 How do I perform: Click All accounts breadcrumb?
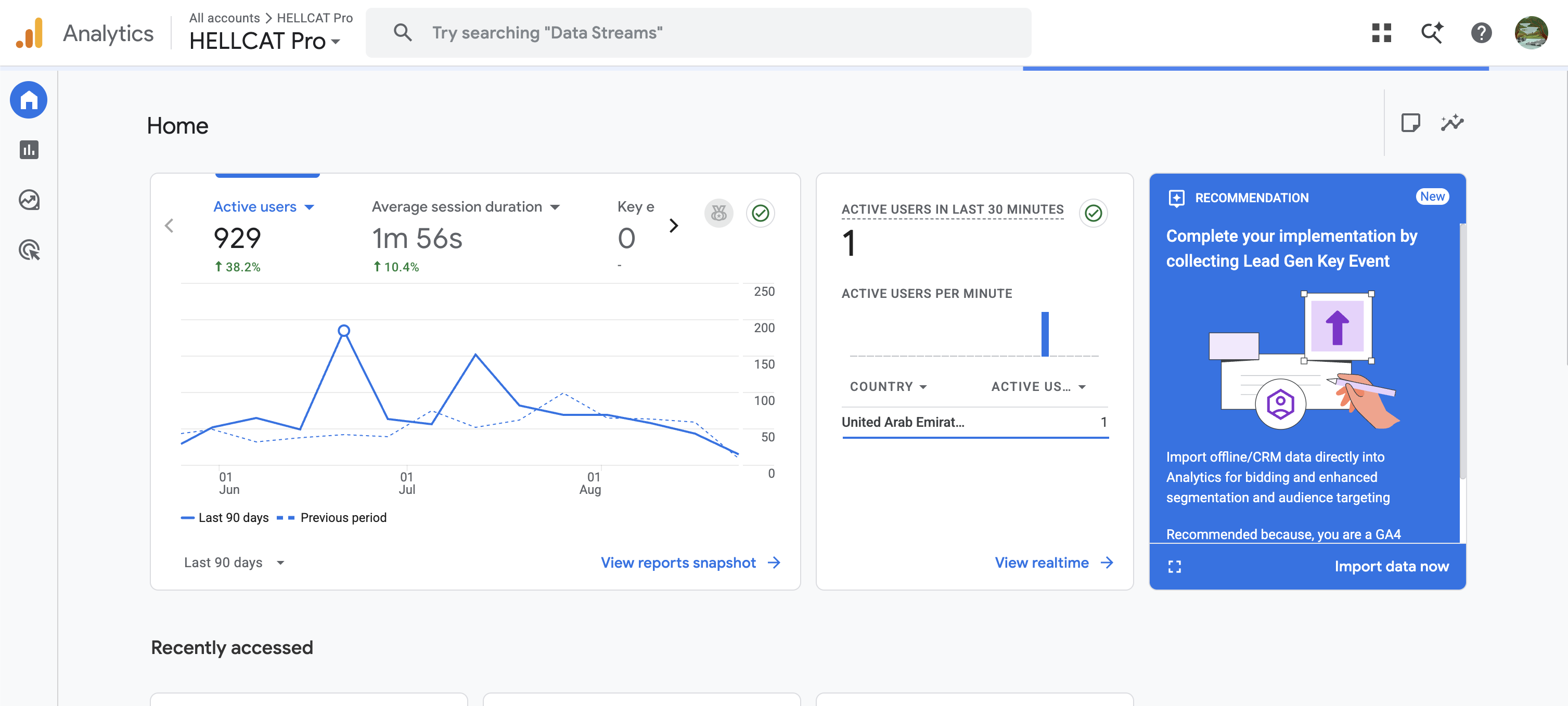point(224,18)
